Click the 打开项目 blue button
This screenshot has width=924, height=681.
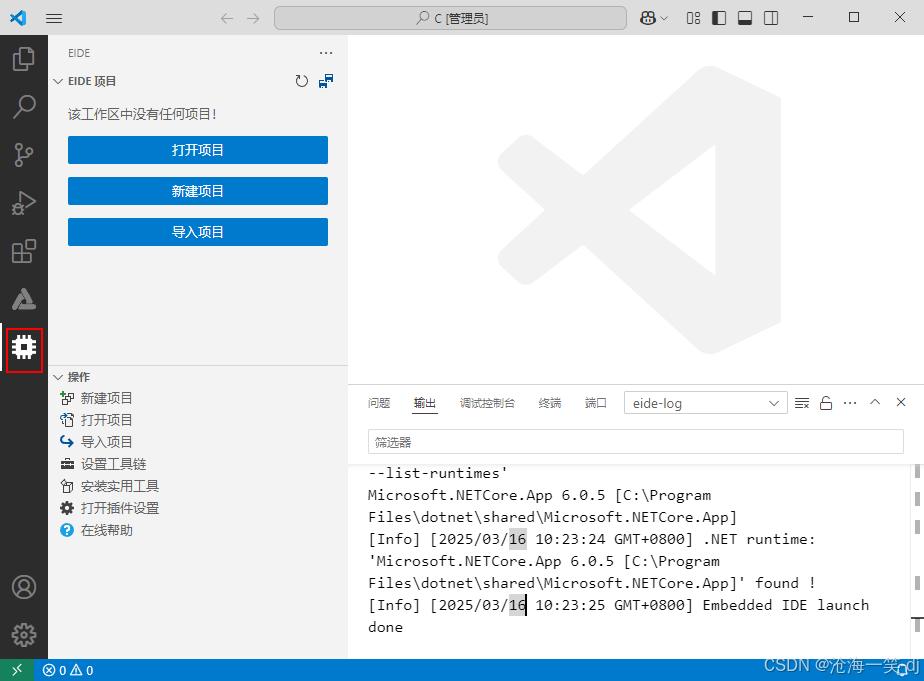[197, 149]
